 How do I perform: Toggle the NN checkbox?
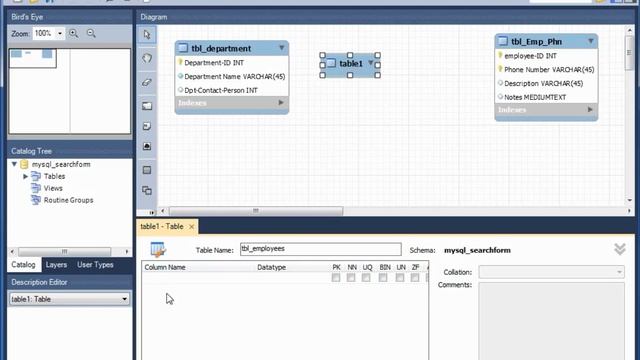coord(351,278)
